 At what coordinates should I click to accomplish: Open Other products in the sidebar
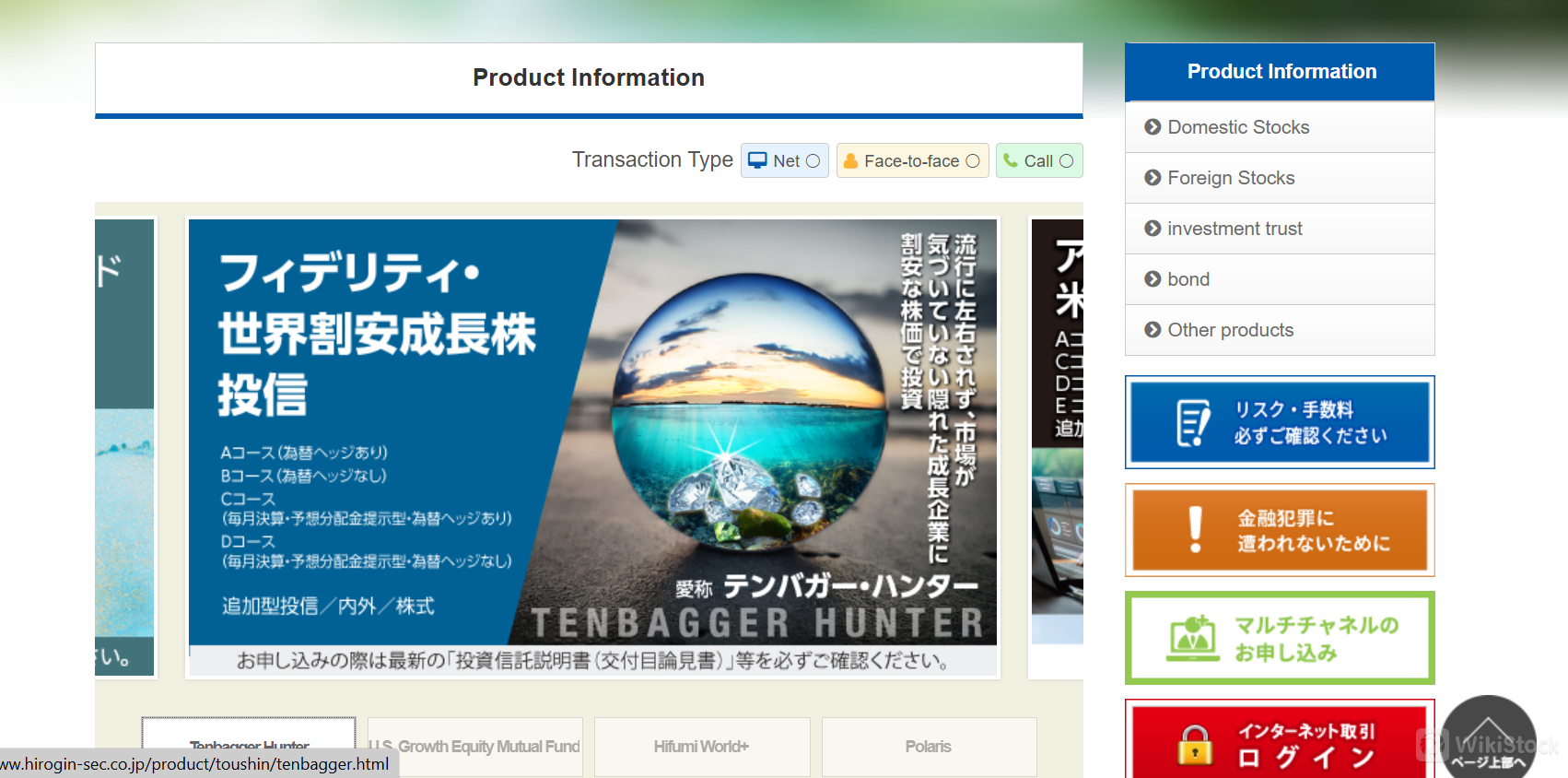click(1280, 330)
